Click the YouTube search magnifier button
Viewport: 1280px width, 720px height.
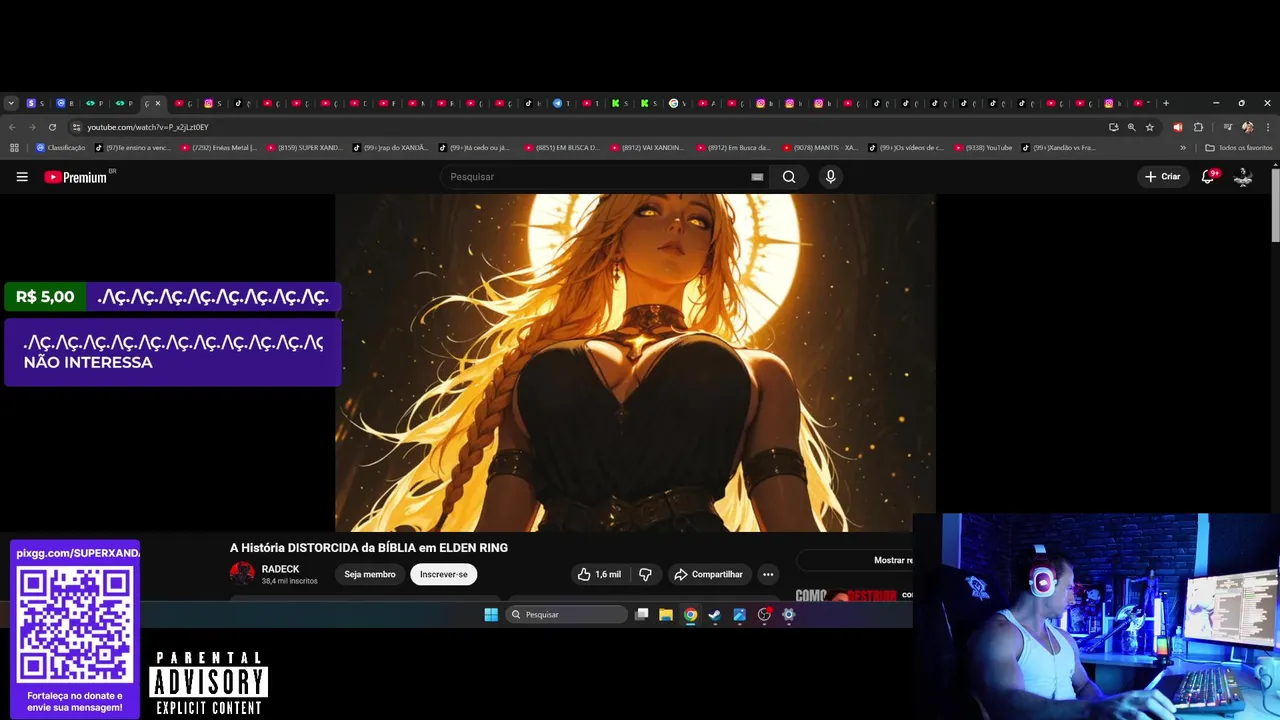[789, 177]
